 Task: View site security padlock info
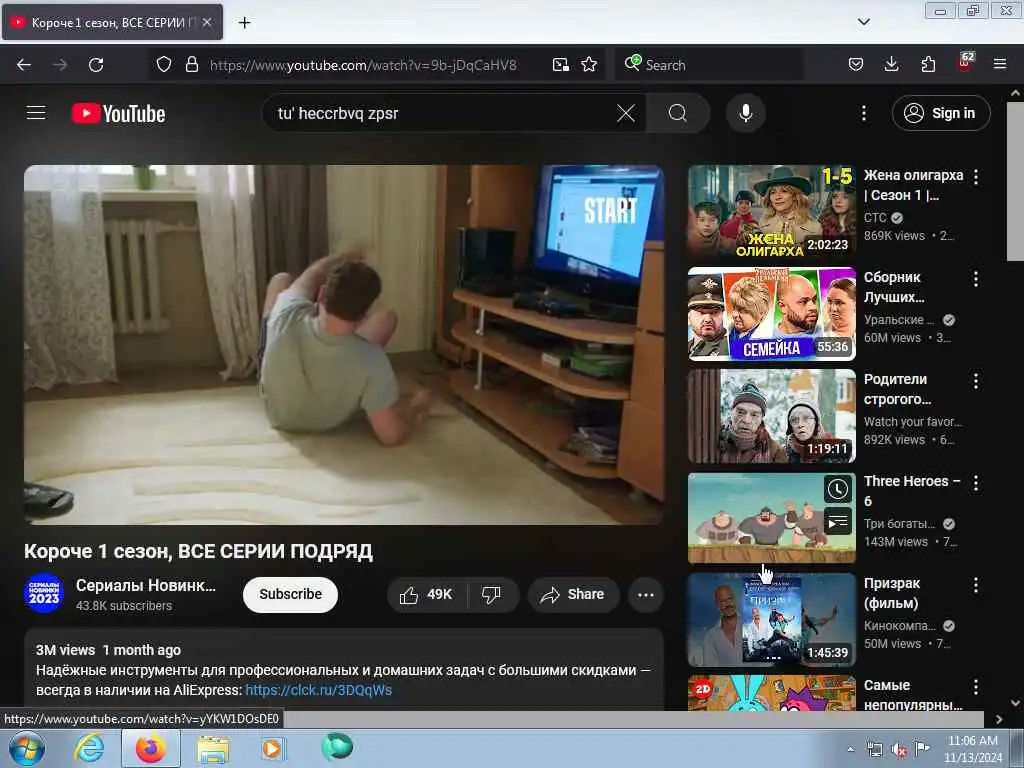pos(191,64)
